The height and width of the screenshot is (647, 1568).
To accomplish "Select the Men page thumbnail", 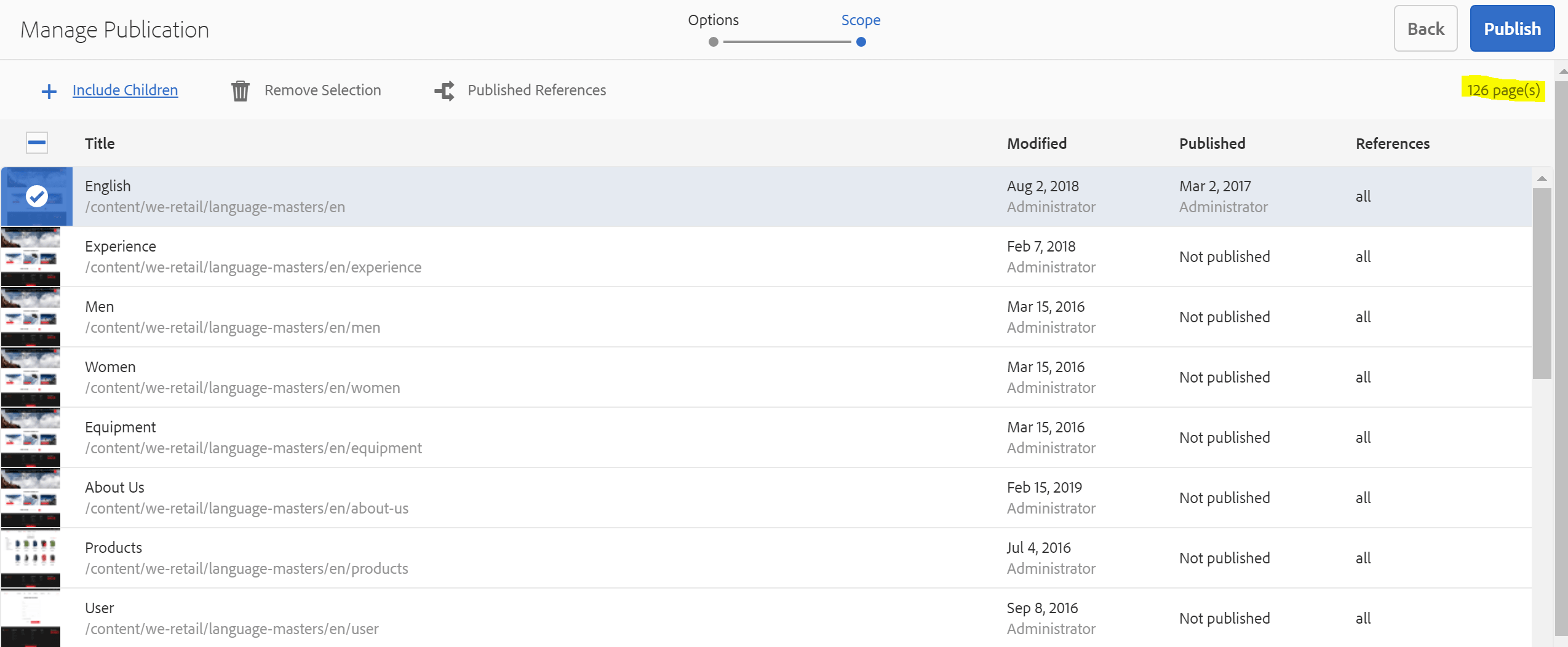I will [31, 317].
